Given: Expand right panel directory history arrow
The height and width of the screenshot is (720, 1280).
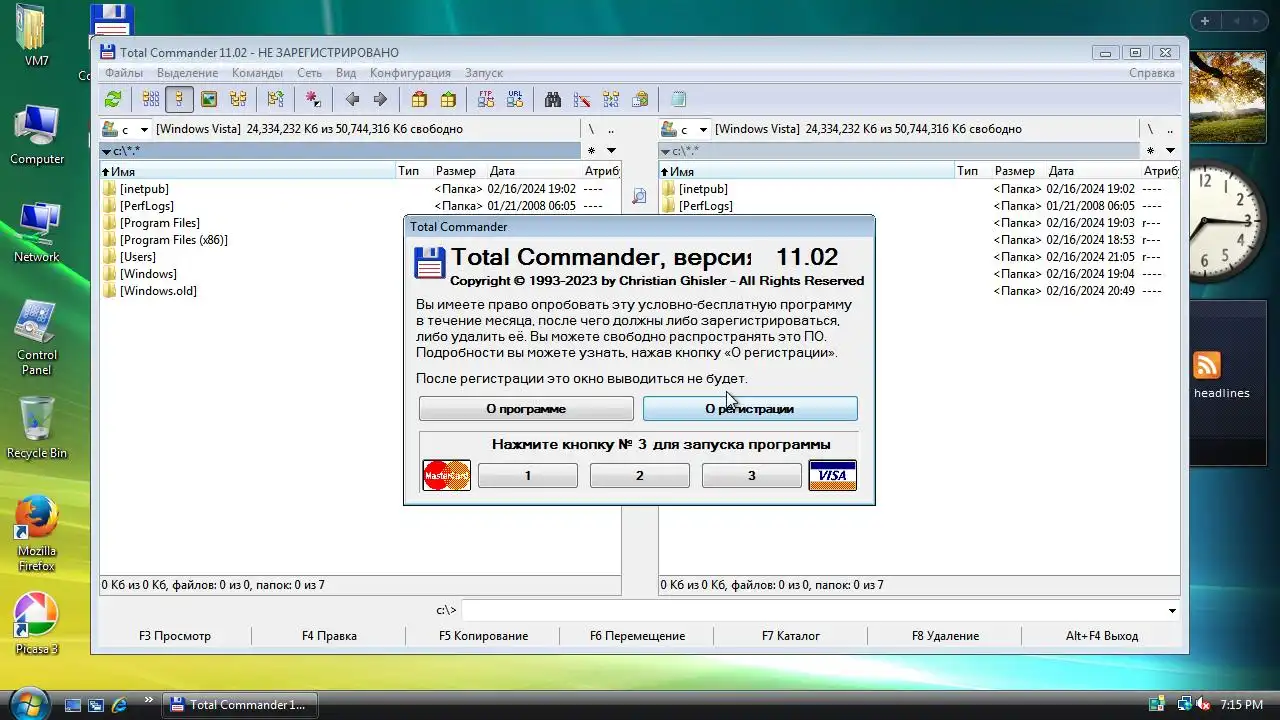Looking at the screenshot, I should click(1170, 151).
